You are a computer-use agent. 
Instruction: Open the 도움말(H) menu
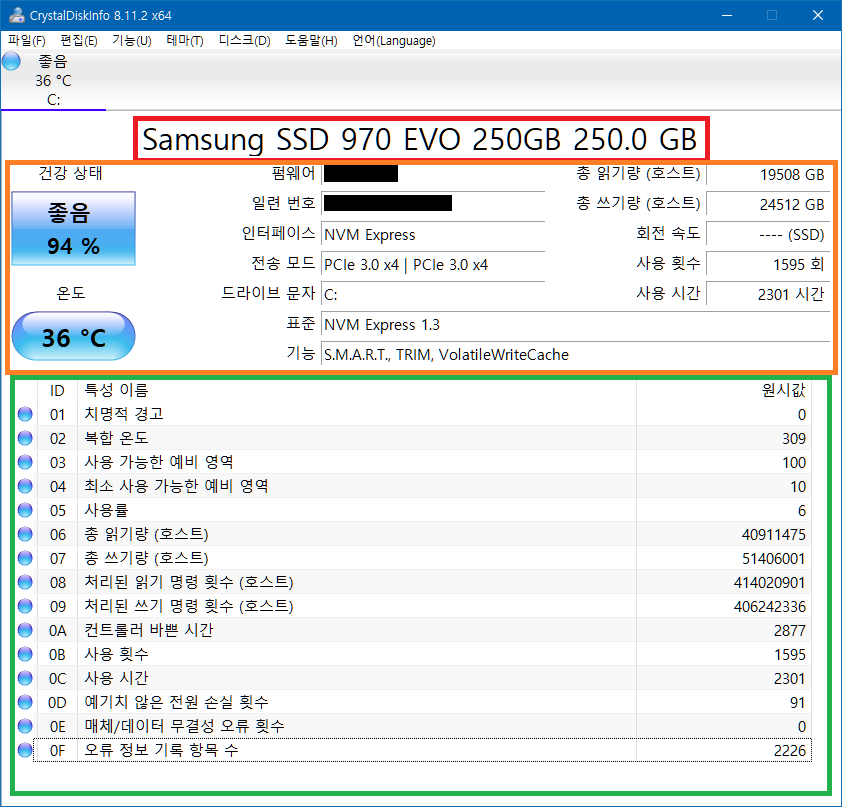(311, 41)
